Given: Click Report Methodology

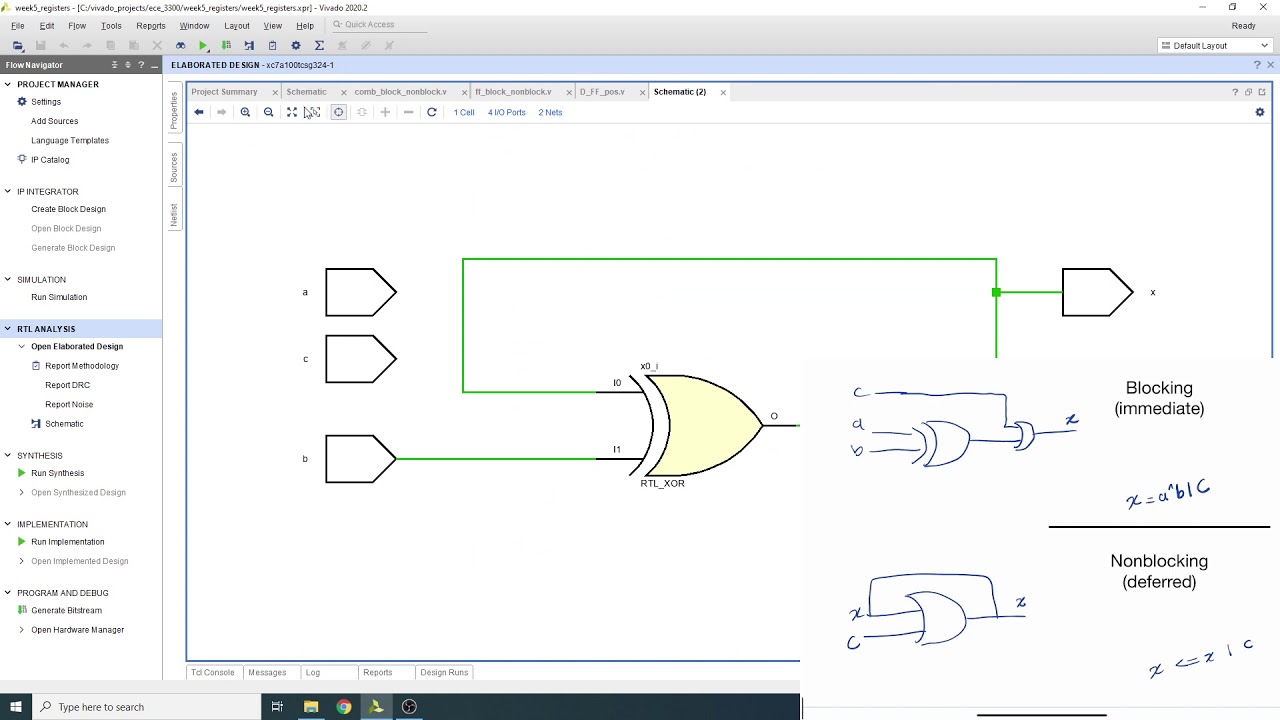Looking at the screenshot, I should [x=82, y=366].
